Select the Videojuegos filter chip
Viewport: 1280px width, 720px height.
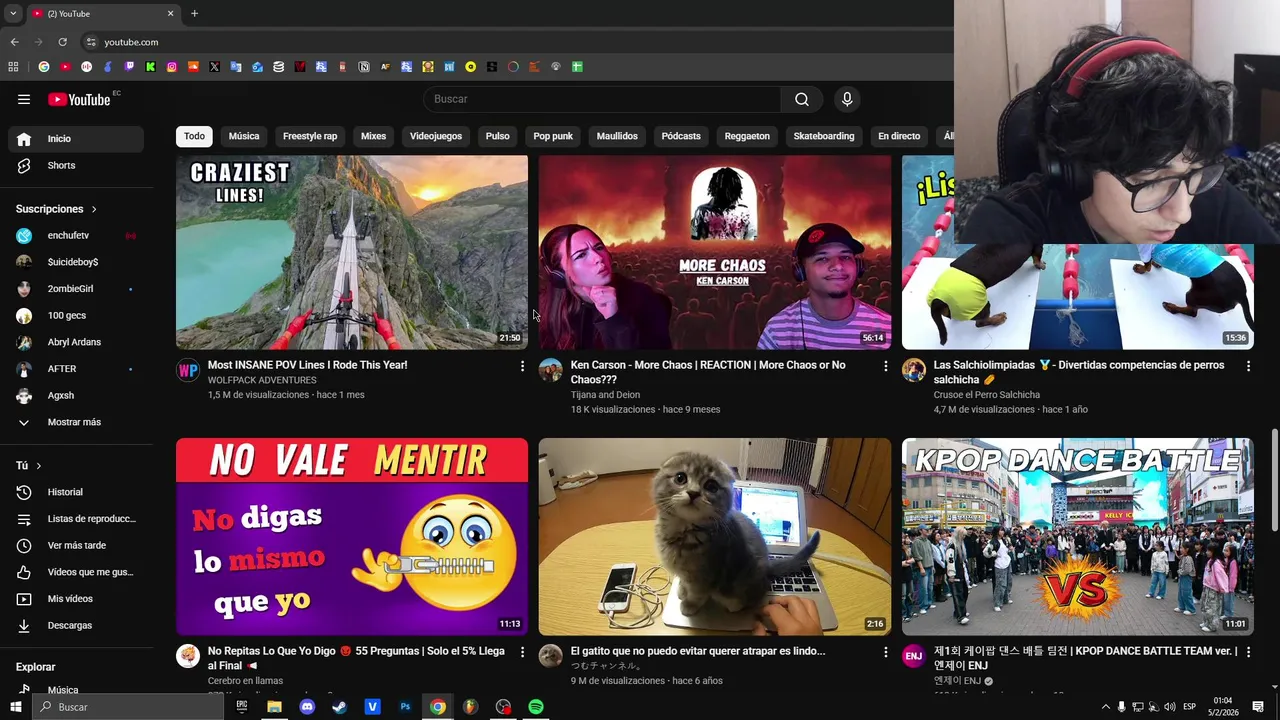click(x=436, y=136)
